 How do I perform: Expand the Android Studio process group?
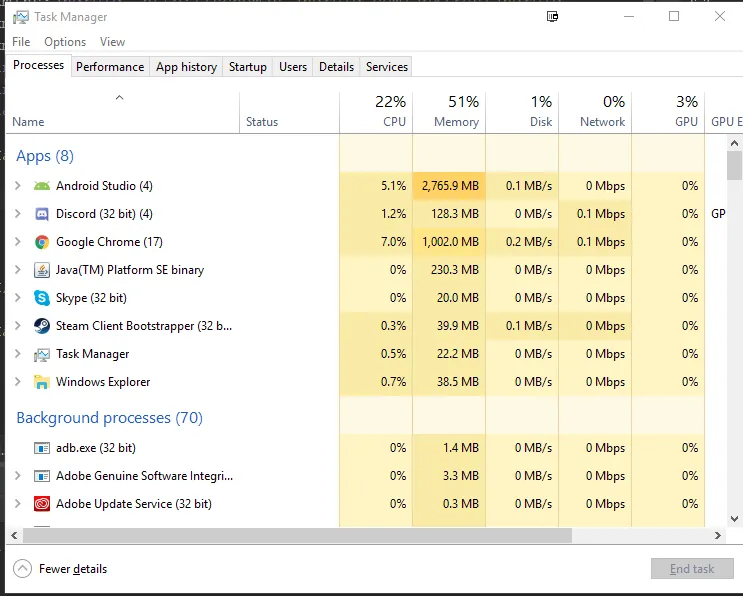(18, 186)
